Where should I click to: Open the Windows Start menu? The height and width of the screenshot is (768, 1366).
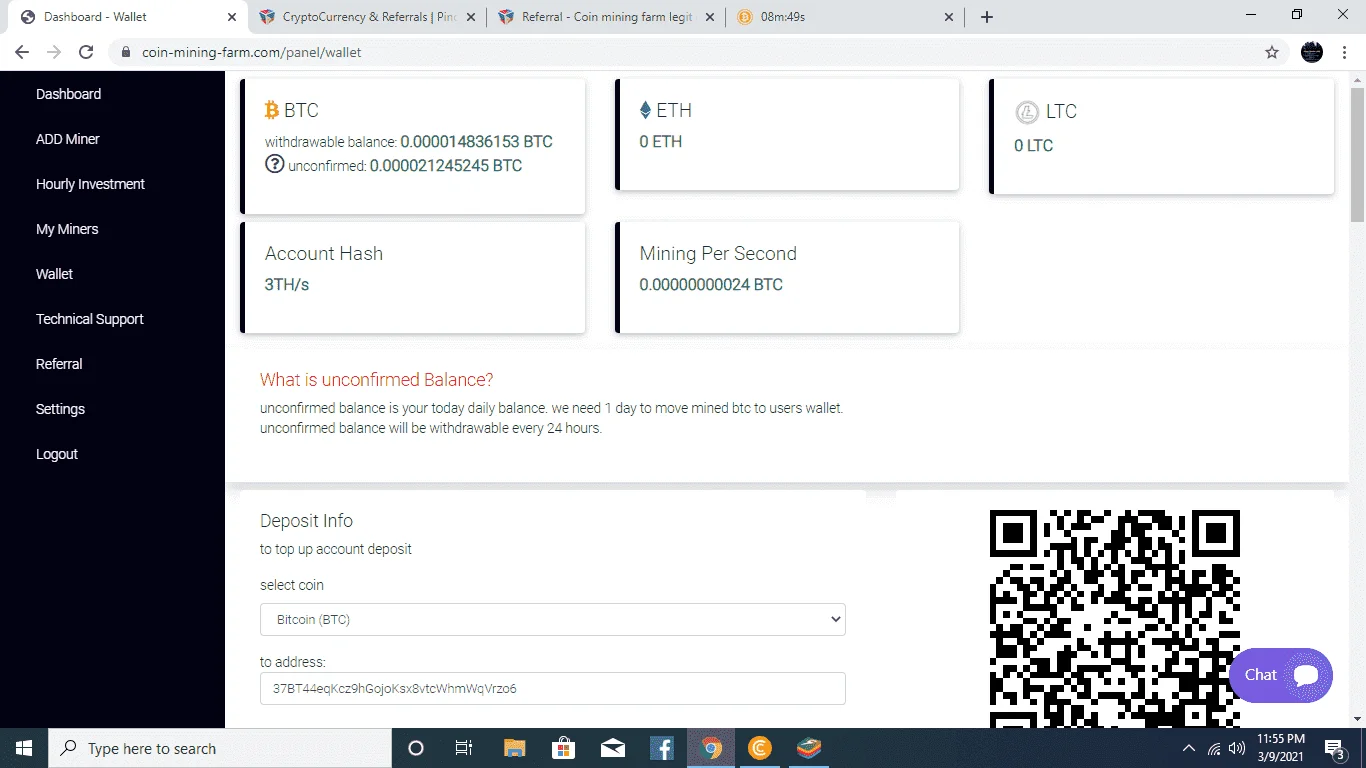[x=24, y=748]
